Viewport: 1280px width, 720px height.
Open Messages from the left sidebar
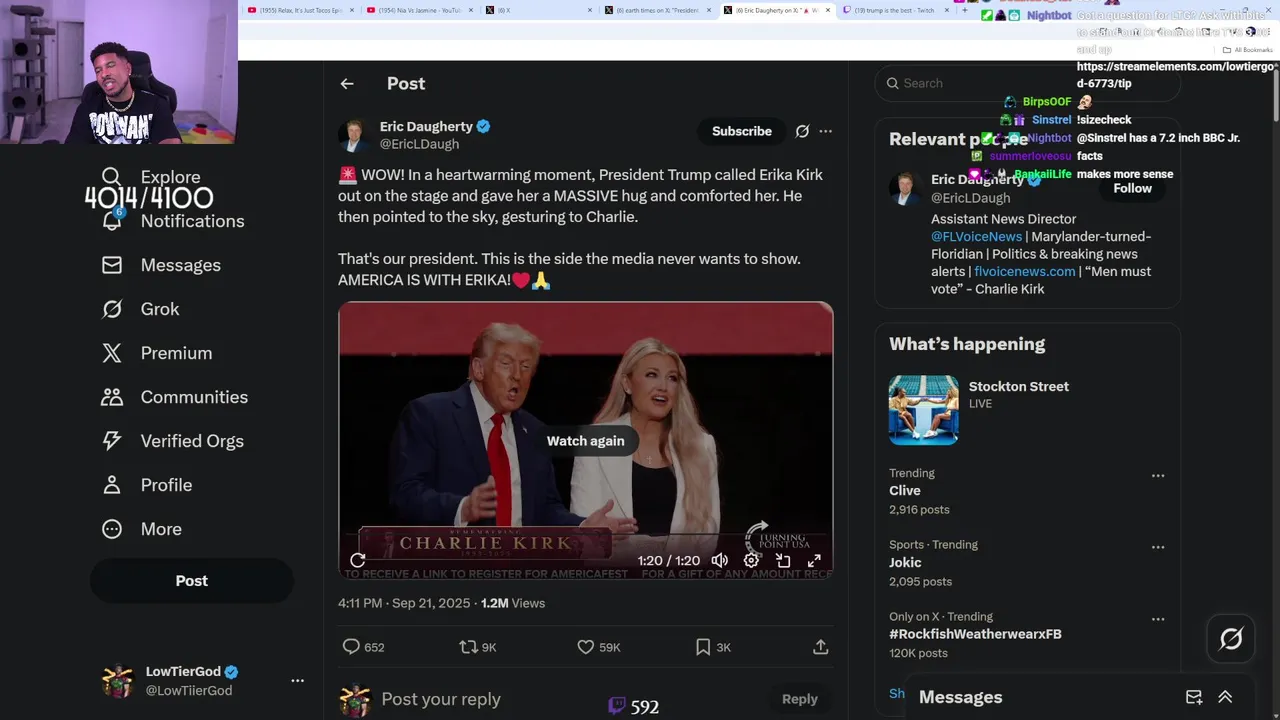pyautogui.click(x=161, y=265)
